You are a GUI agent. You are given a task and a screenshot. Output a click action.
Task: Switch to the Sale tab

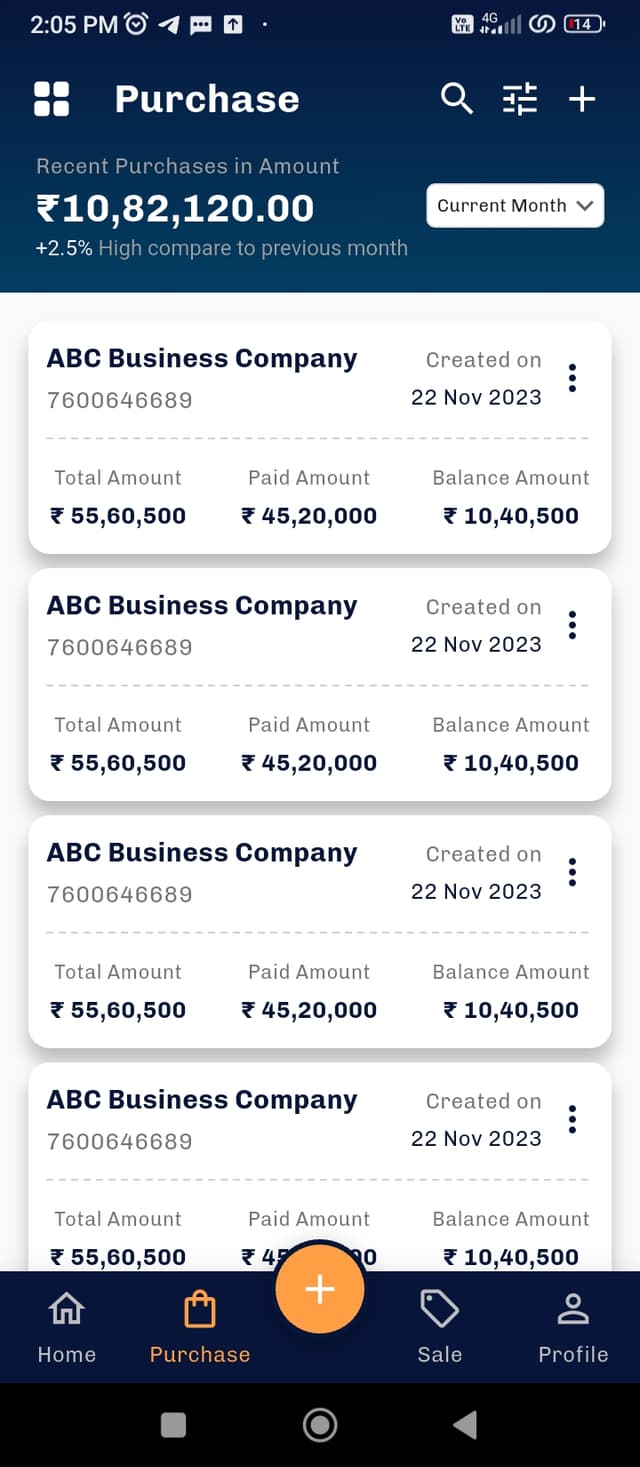pyautogui.click(x=440, y=1326)
